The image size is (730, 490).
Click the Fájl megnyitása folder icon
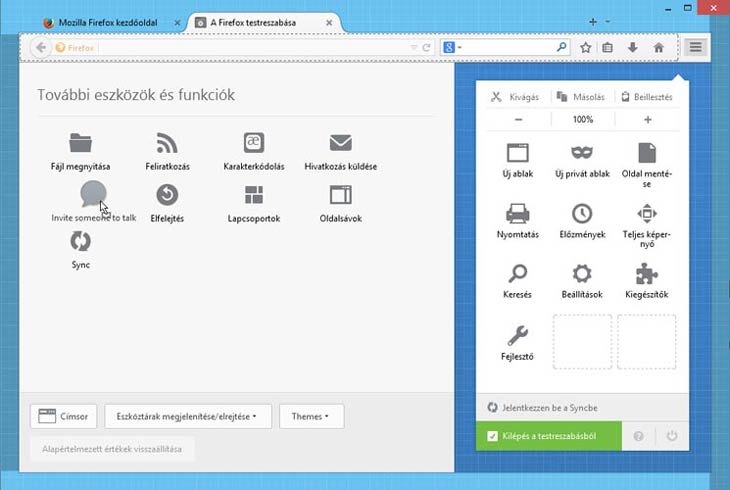click(80, 143)
